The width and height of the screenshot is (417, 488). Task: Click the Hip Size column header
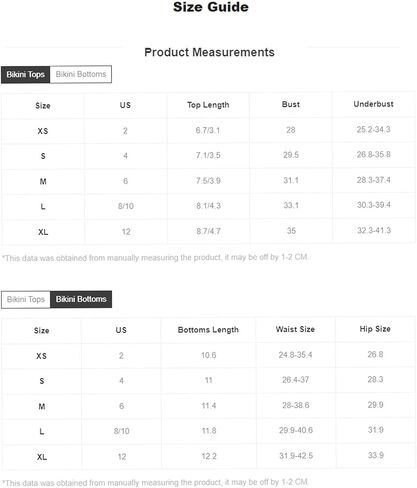pos(375,329)
